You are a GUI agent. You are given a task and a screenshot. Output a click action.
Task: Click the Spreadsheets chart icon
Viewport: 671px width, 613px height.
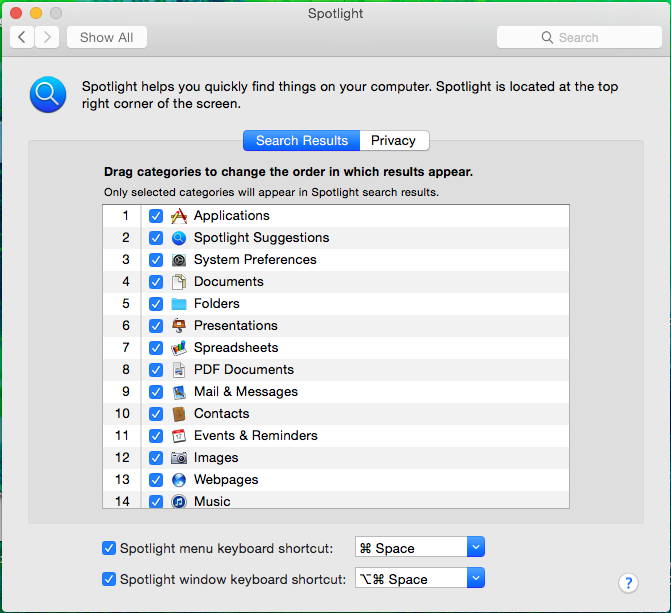tap(179, 348)
